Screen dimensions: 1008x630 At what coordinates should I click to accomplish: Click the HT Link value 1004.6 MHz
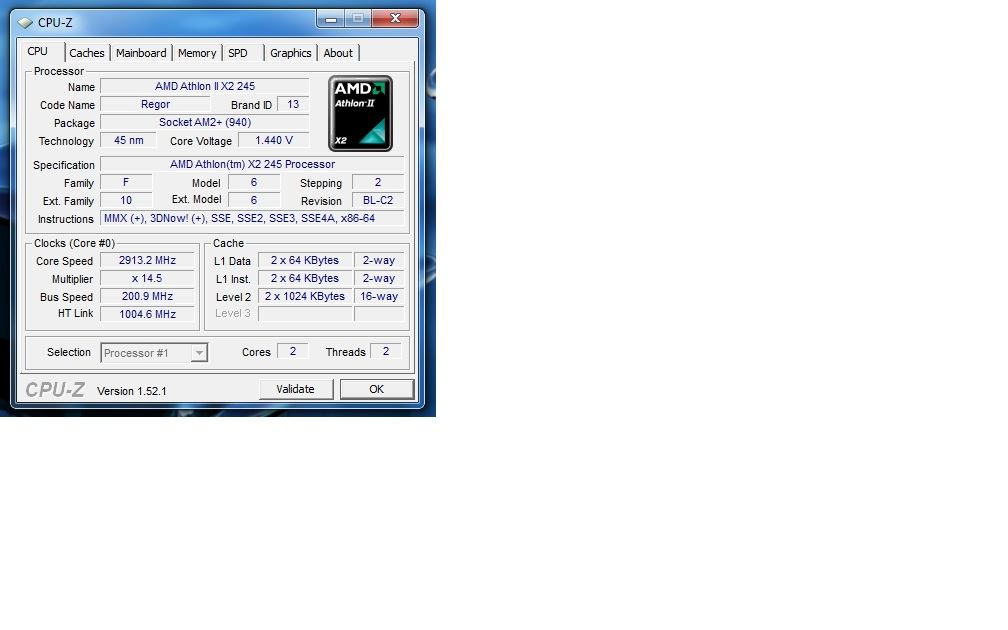147,314
